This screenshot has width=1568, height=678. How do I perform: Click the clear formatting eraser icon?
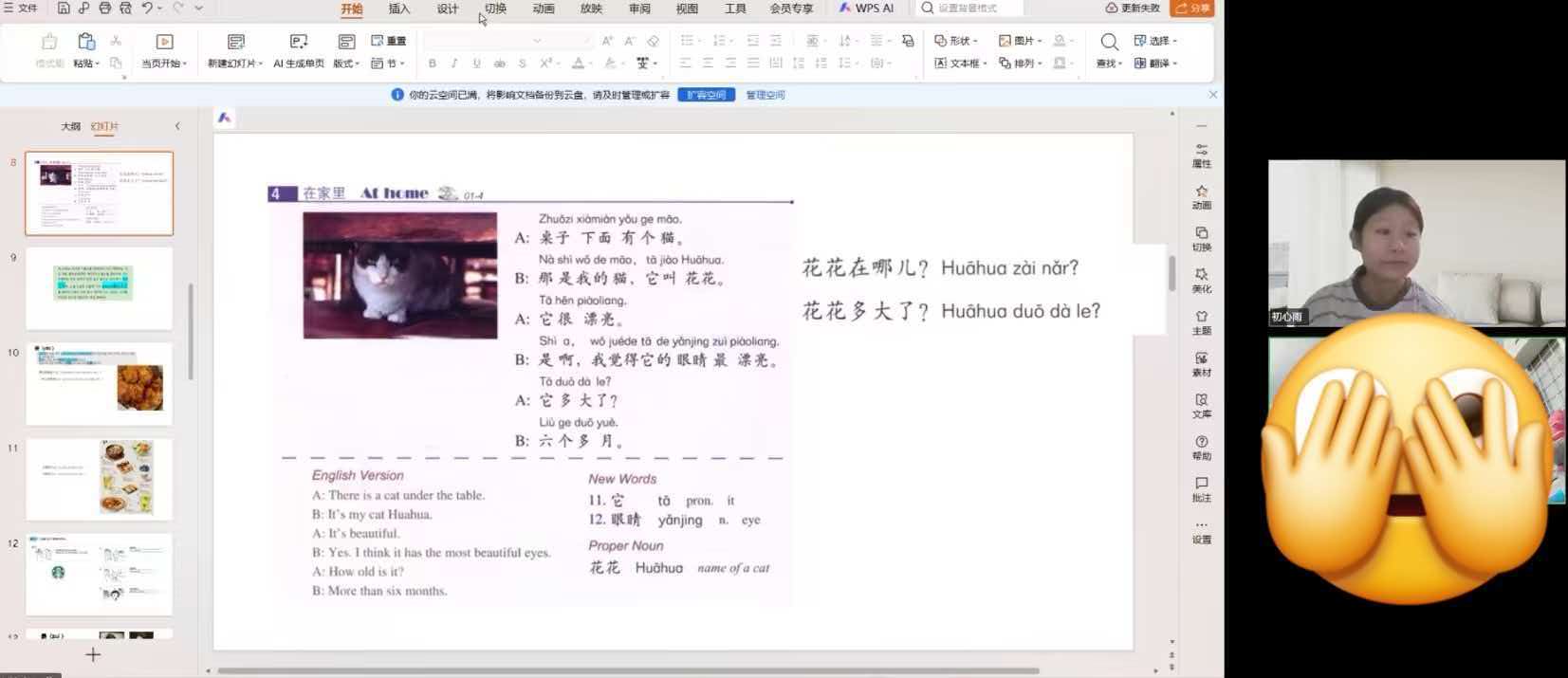(x=653, y=41)
